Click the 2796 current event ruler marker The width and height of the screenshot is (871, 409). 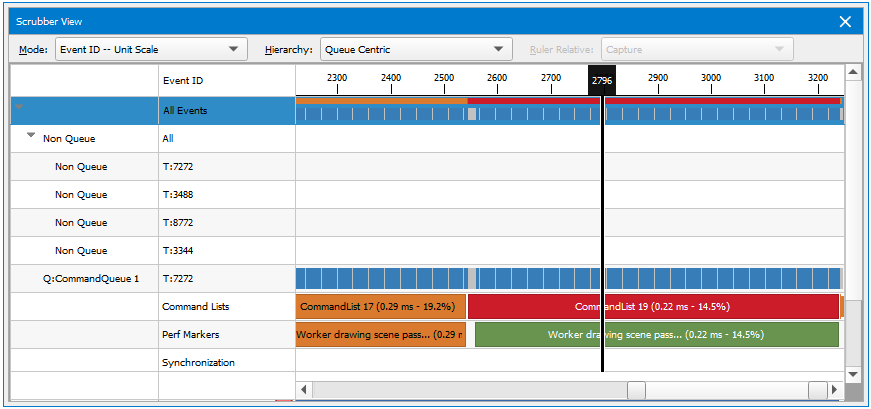click(x=602, y=81)
